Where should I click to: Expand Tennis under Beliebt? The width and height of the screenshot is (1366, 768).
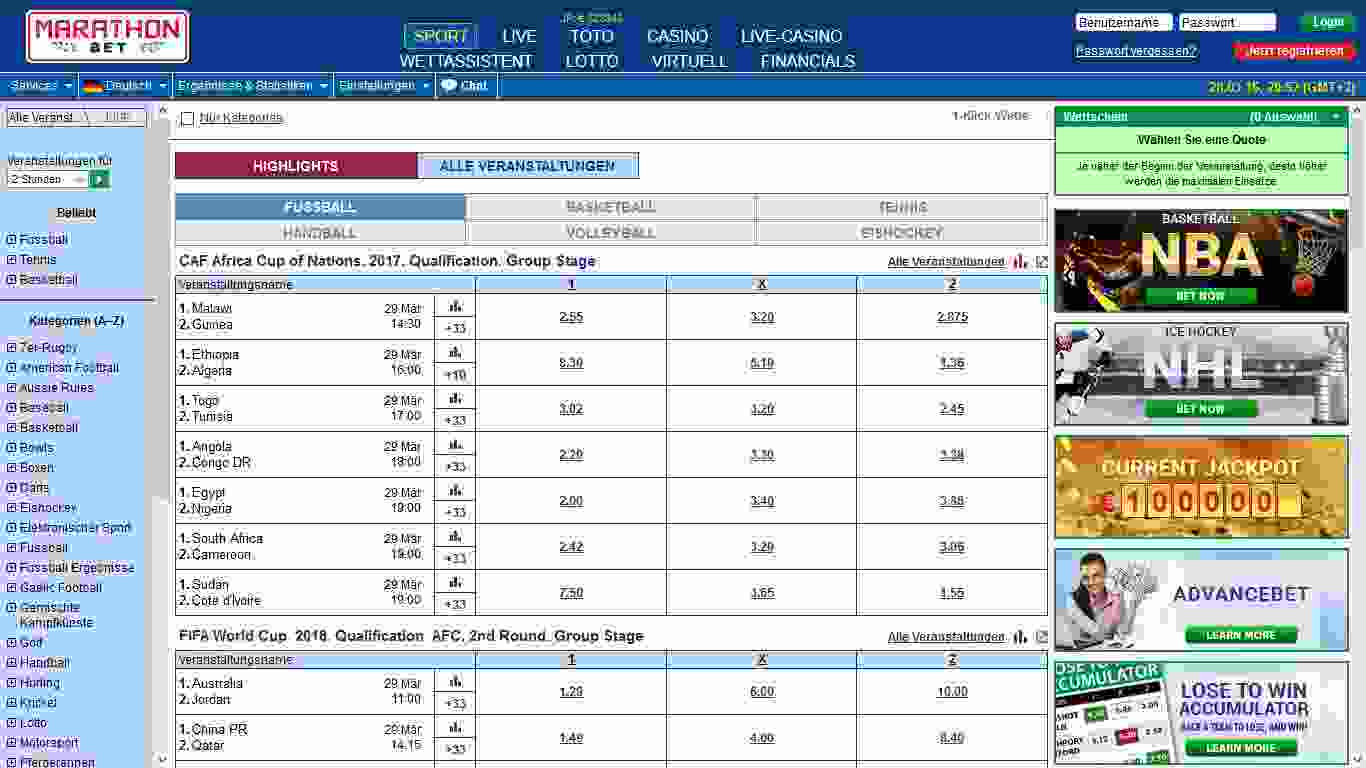pos(12,260)
